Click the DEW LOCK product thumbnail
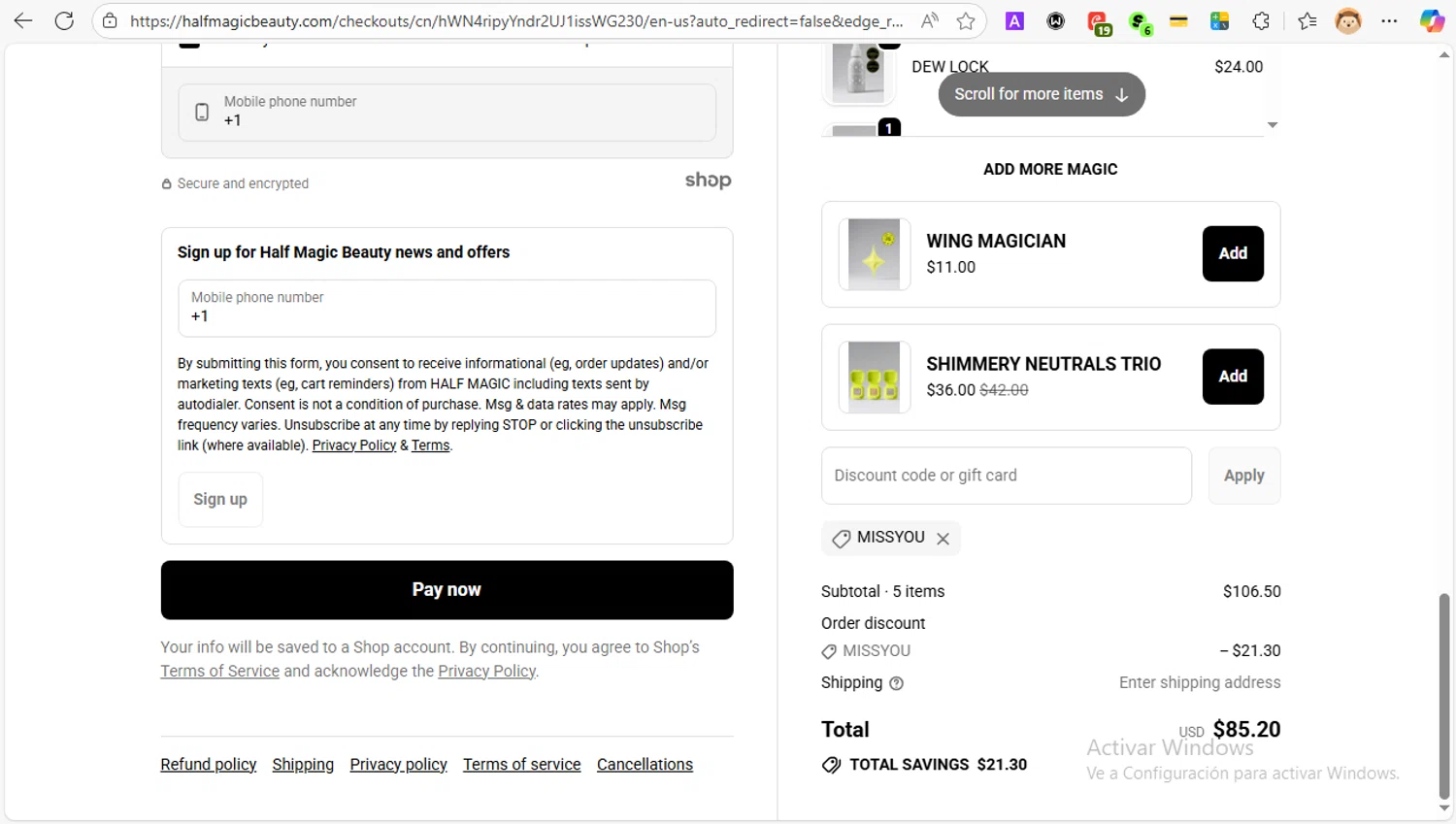This screenshot has width=1456, height=824. point(858,73)
